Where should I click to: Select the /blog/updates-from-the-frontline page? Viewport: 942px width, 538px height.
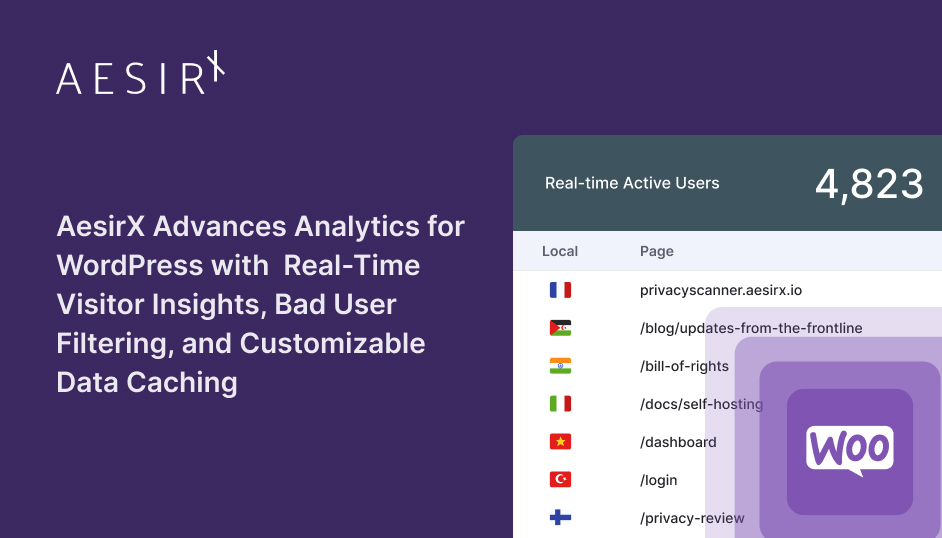[x=751, y=328]
